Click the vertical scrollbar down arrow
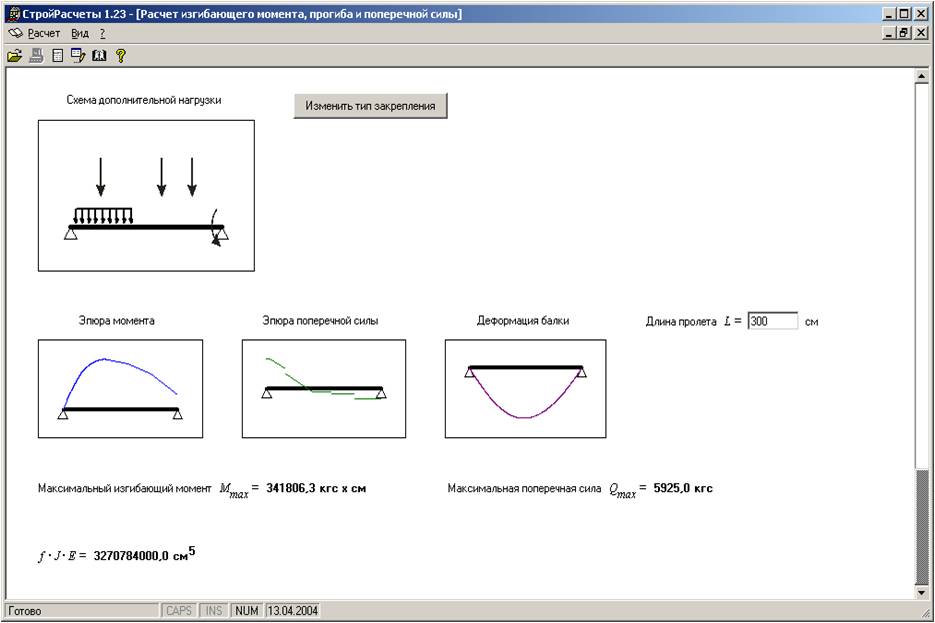The height and width of the screenshot is (623, 935). pyautogui.click(x=921, y=592)
